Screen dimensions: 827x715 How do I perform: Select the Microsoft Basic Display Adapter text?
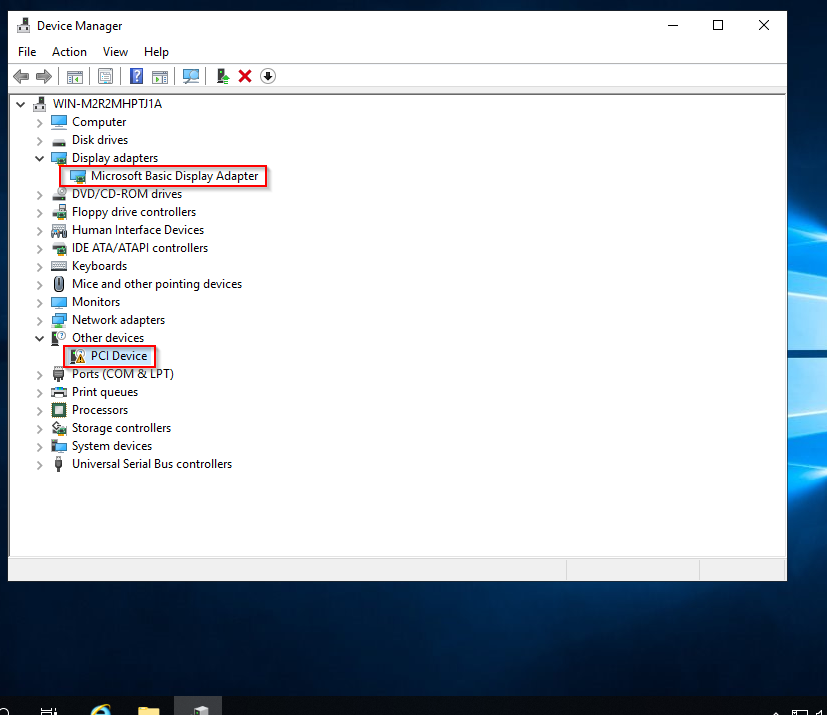pyautogui.click(x=175, y=176)
